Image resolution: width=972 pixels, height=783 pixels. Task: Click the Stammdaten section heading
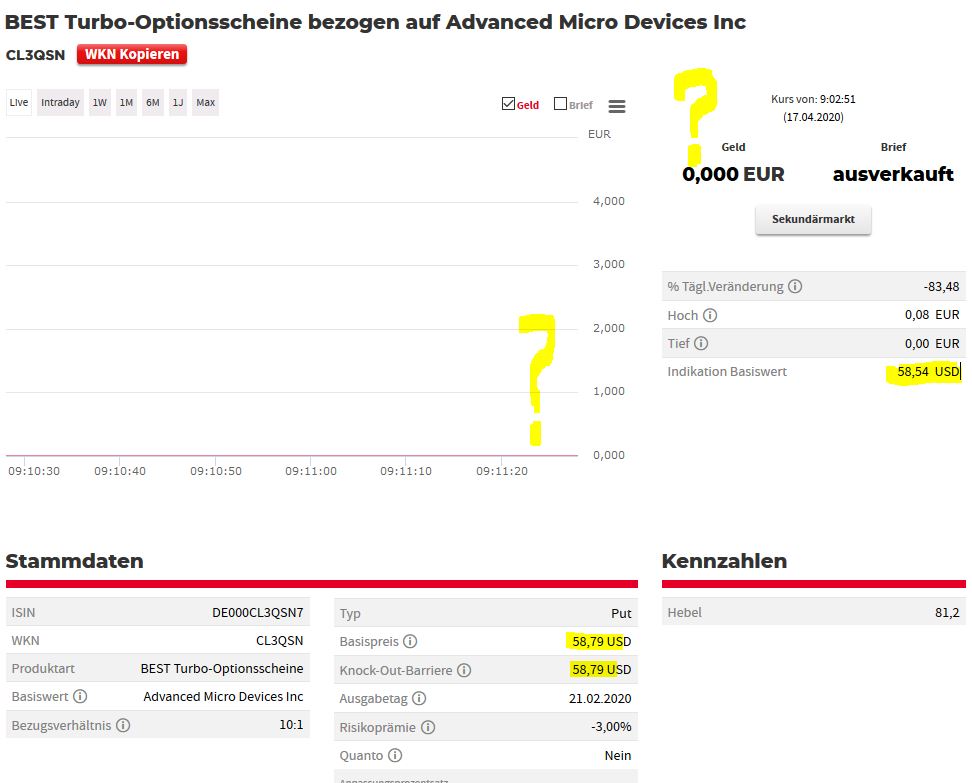pyautogui.click(x=74, y=561)
